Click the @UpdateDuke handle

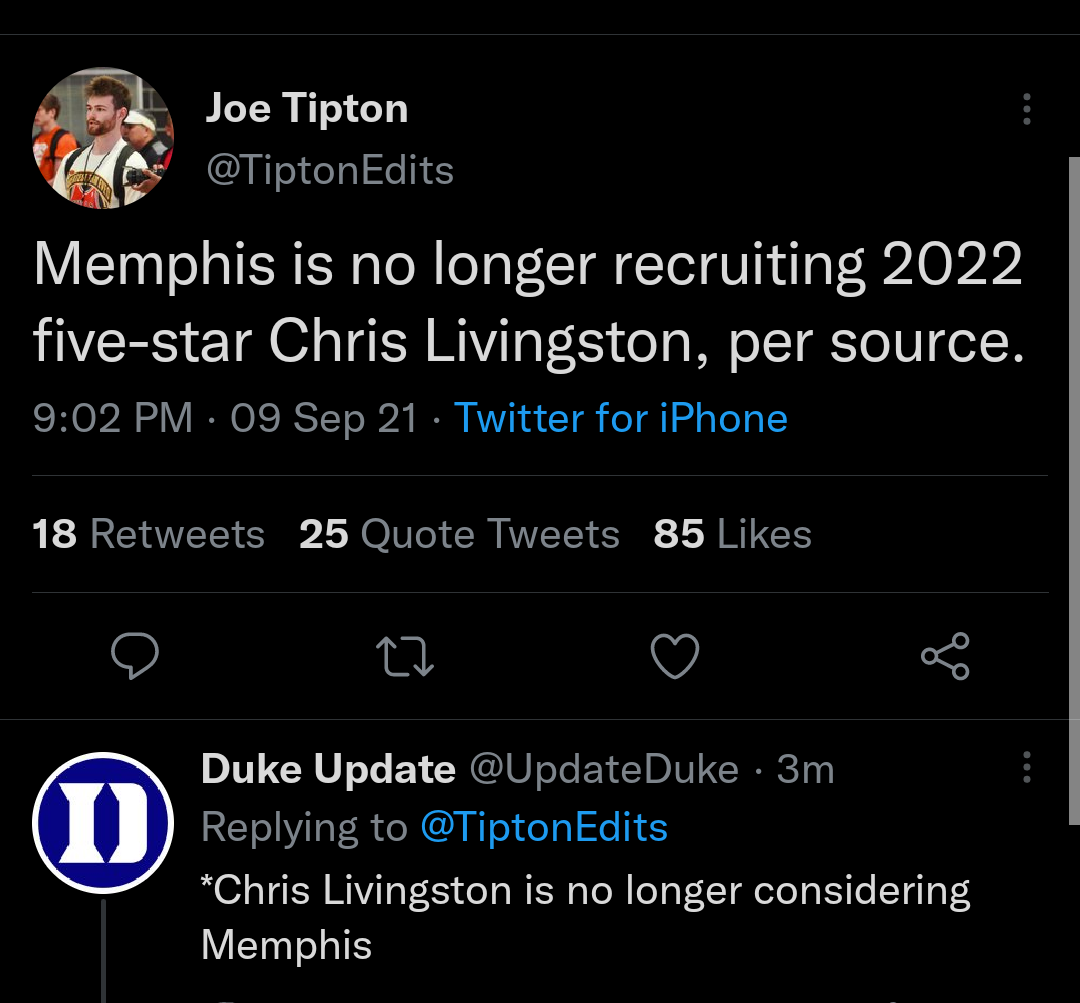(x=603, y=769)
